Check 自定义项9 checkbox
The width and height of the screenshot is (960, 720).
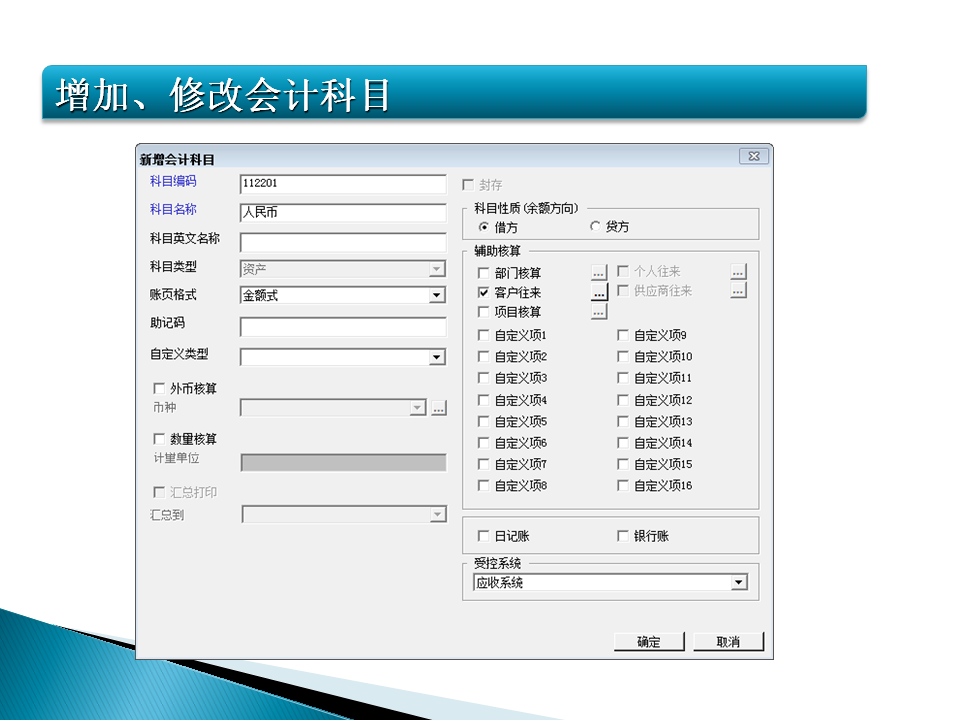click(x=623, y=336)
